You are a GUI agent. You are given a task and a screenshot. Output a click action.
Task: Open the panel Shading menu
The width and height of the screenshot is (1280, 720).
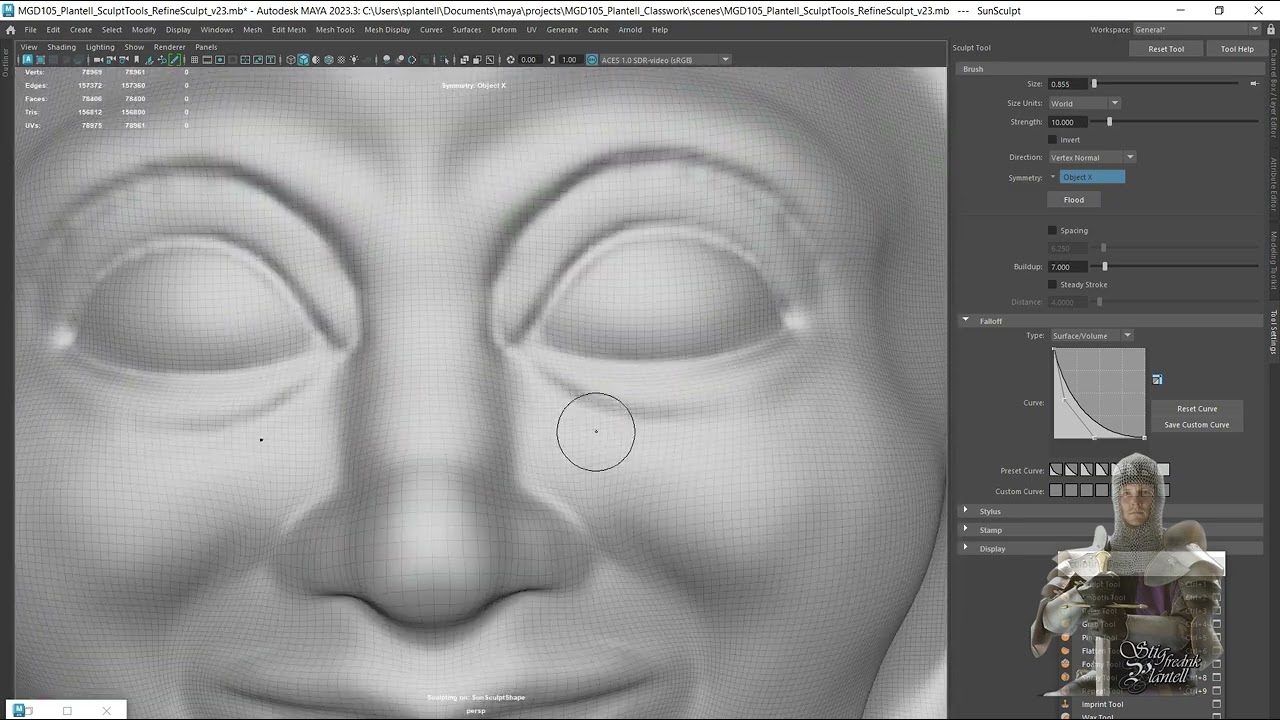[x=61, y=47]
